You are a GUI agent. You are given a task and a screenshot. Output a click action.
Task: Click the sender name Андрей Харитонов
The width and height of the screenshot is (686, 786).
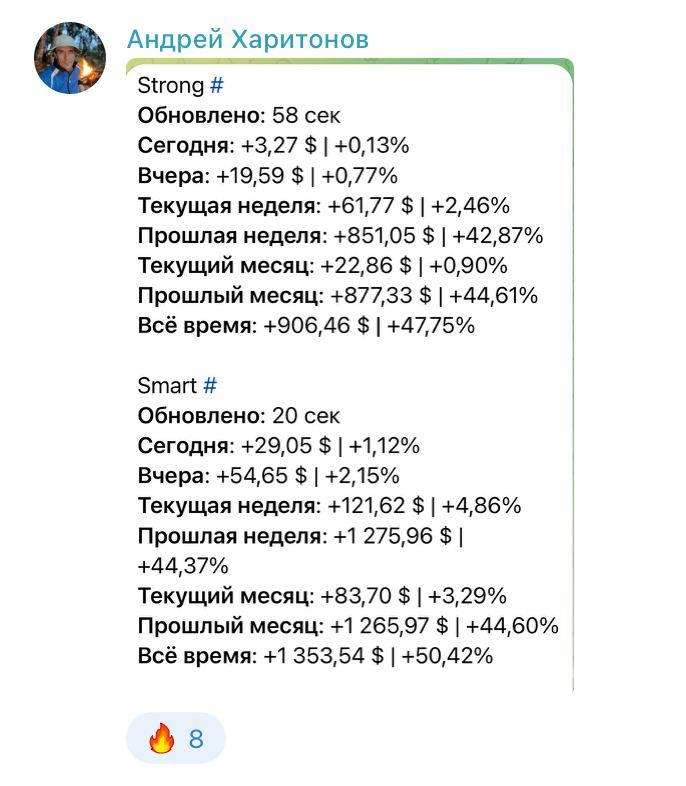click(x=248, y=39)
